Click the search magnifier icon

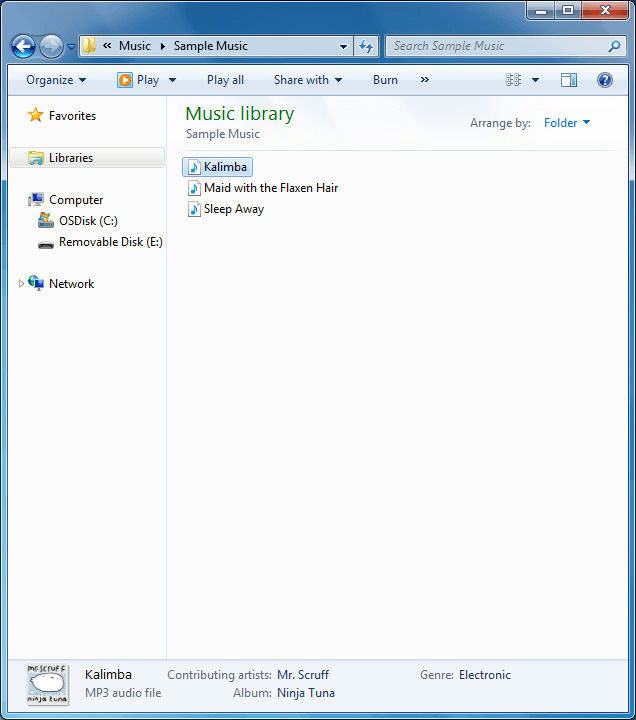[614, 46]
